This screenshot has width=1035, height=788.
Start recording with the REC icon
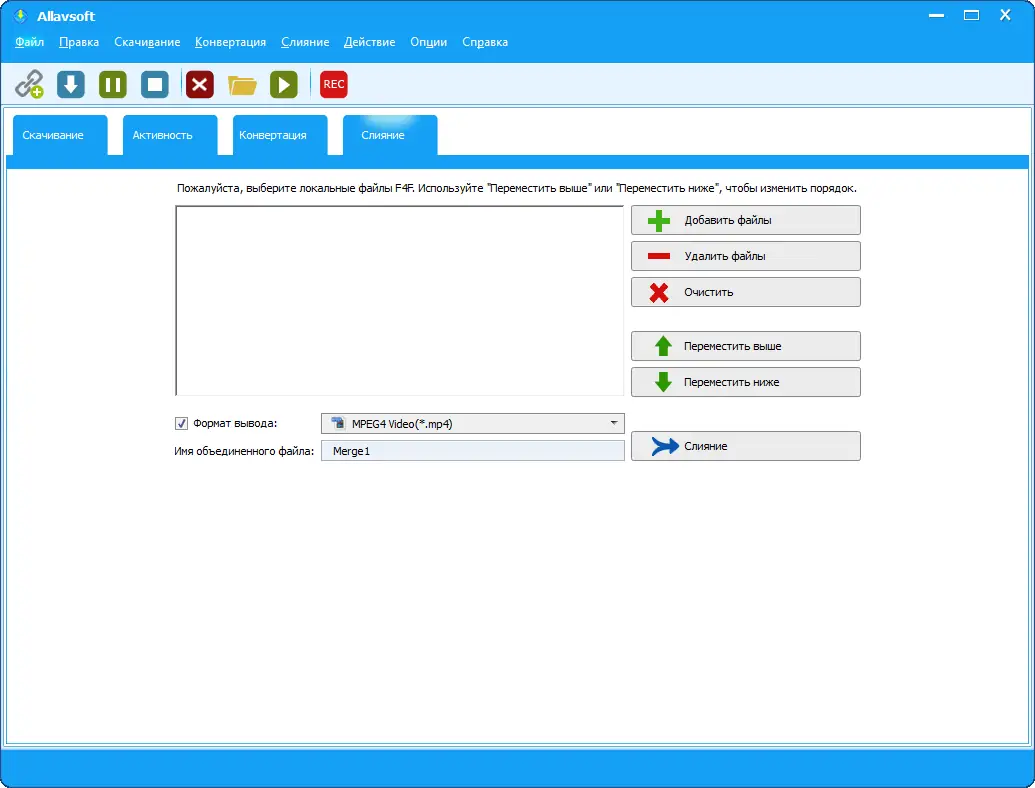(x=333, y=84)
